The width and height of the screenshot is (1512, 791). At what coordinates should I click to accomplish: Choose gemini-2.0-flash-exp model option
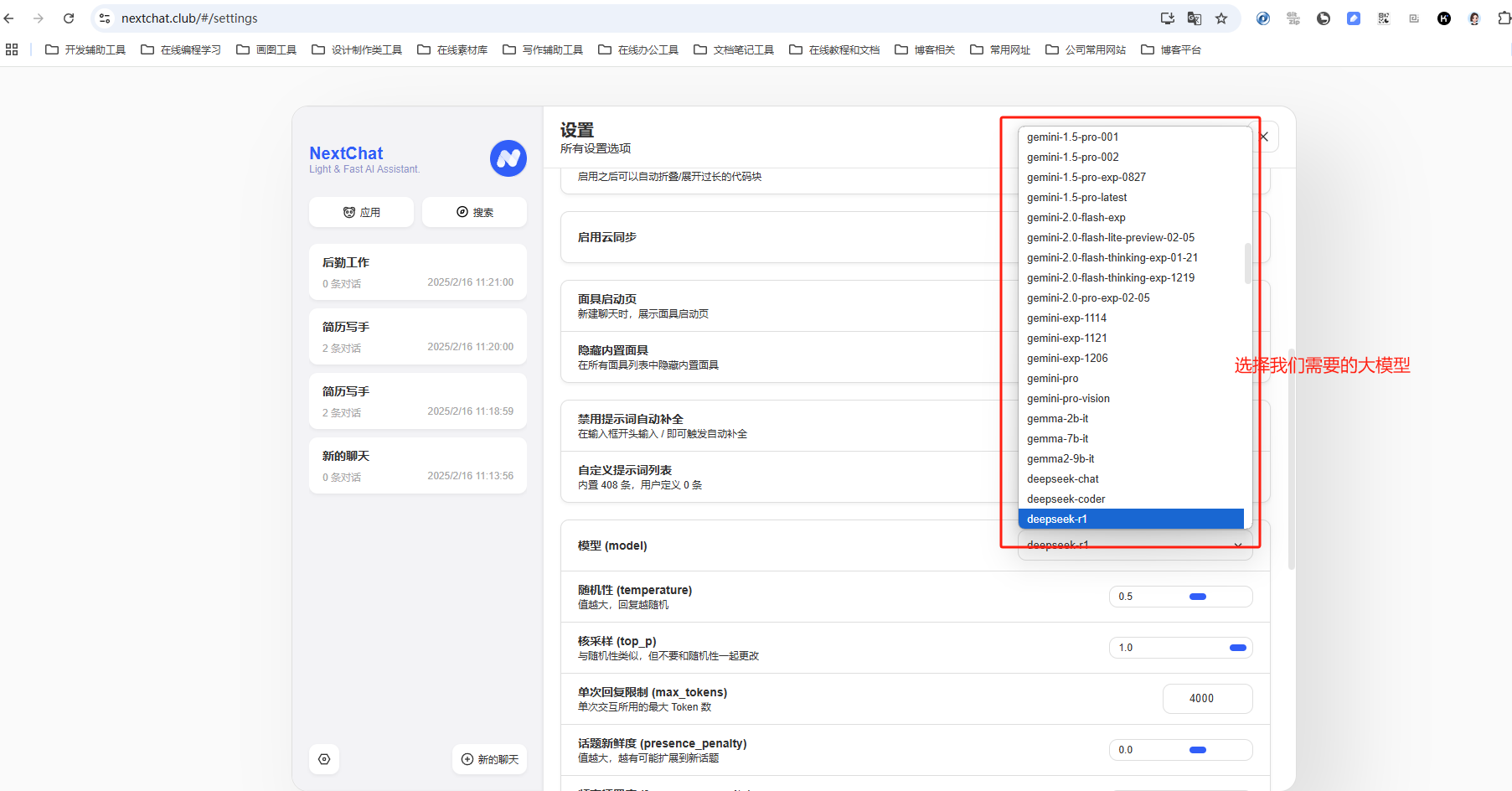[x=1076, y=218]
